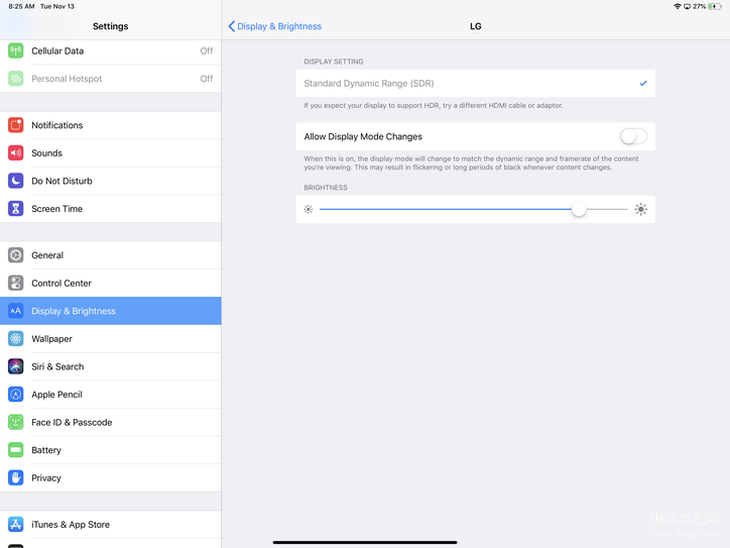Tap the Do Not Disturb moon icon
Viewport: 730px width, 548px height.
[x=16, y=181]
